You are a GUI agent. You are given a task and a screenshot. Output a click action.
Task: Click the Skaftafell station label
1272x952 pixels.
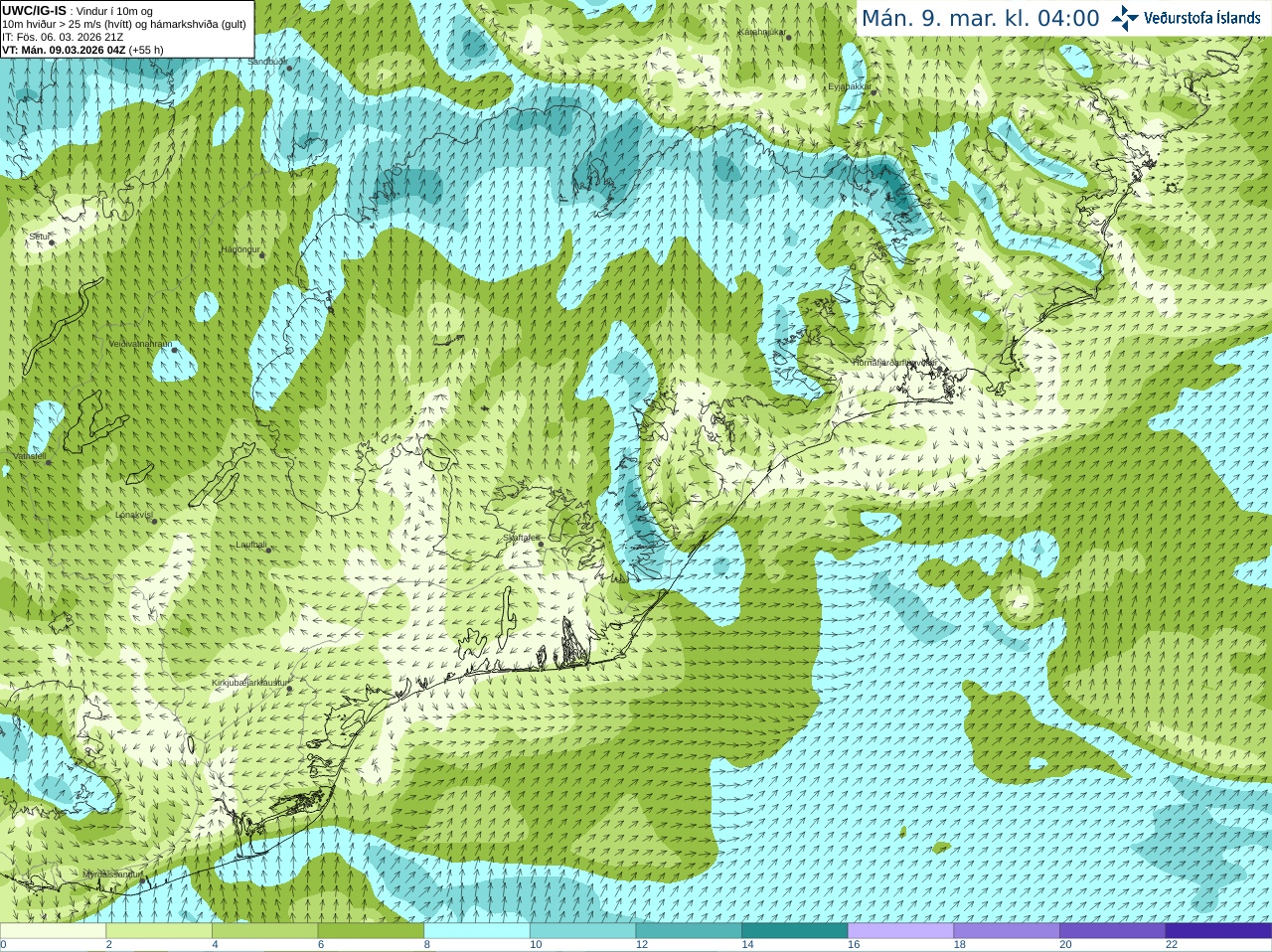coord(522,538)
